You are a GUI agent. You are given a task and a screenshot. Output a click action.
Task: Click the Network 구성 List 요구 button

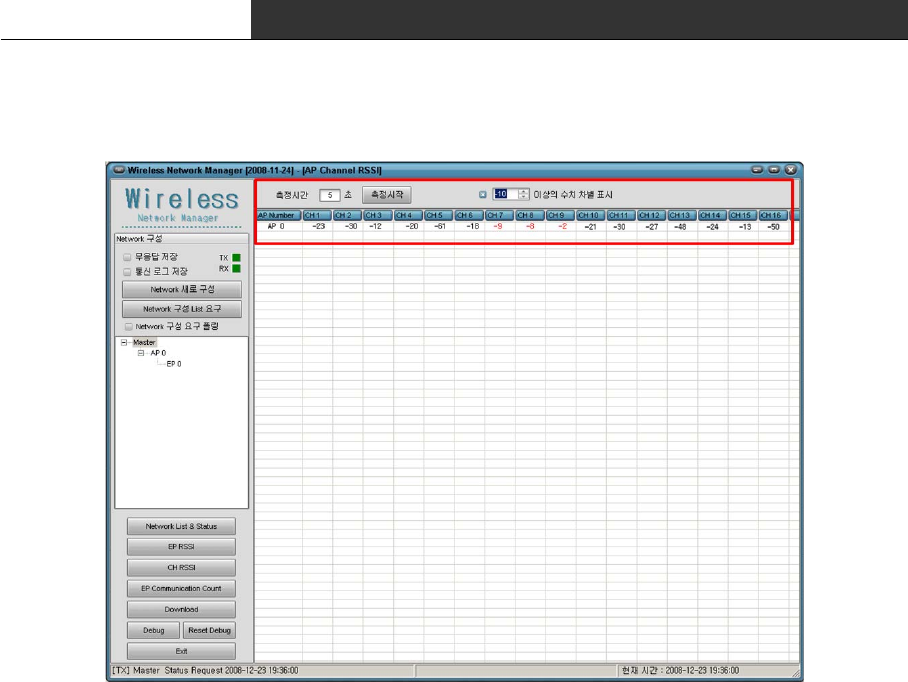pyautogui.click(x=182, y=309)
